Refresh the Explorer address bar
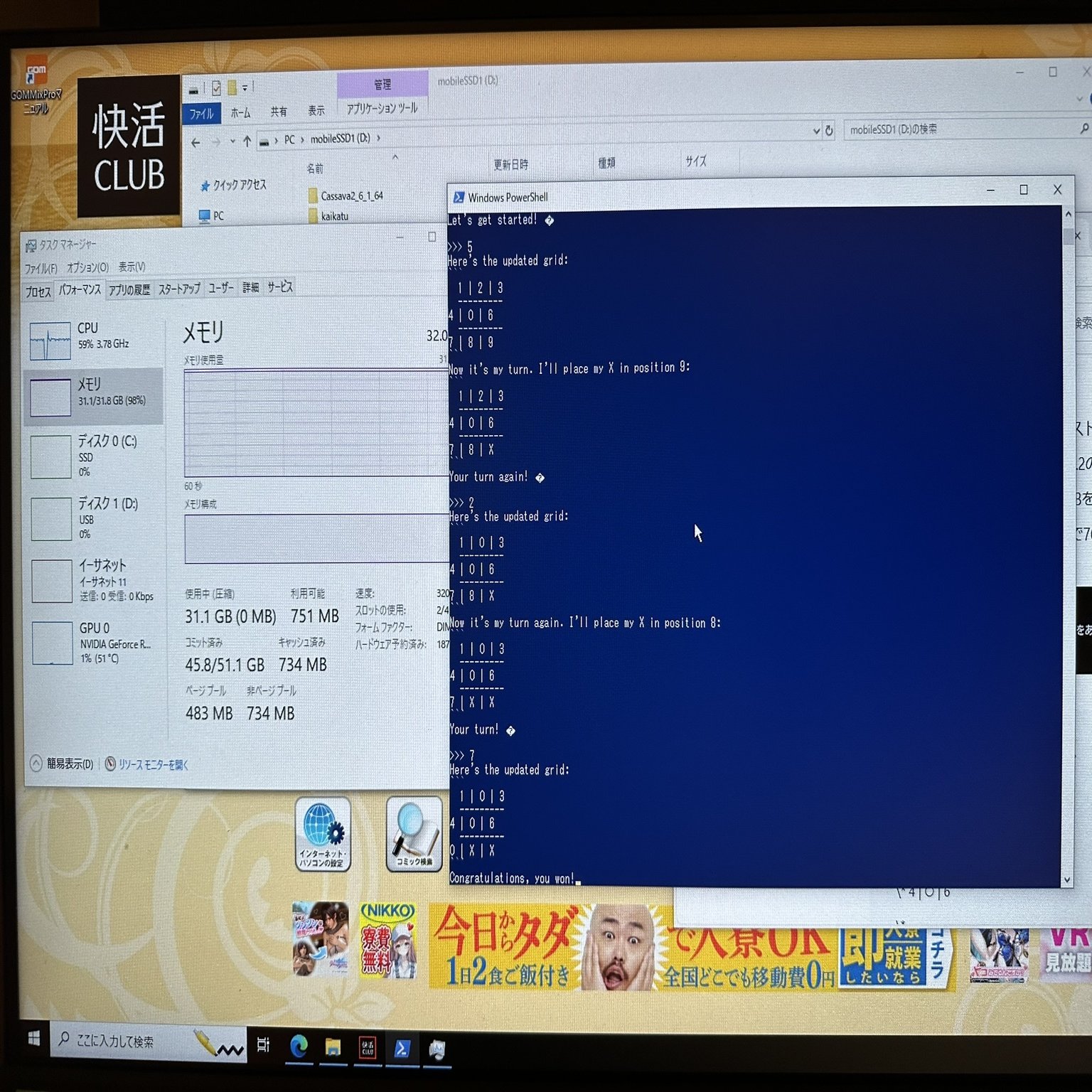Viewport: 1092px width, 1092px height. [x=828, y=131]
